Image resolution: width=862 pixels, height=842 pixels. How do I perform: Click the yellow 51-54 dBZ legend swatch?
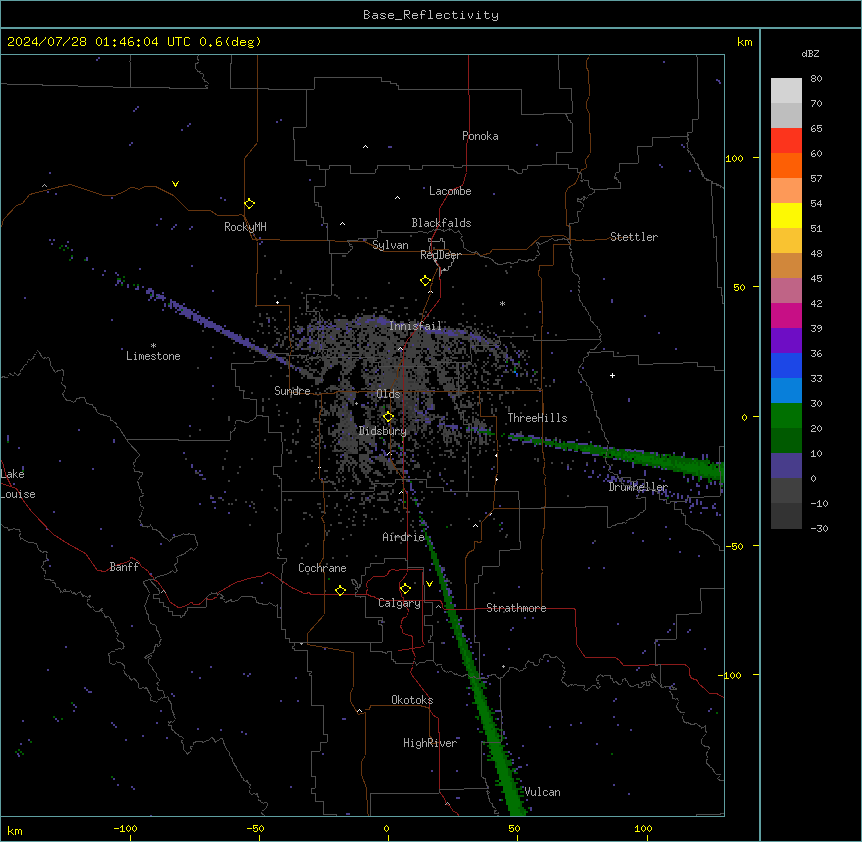click(x=786, y=215)
